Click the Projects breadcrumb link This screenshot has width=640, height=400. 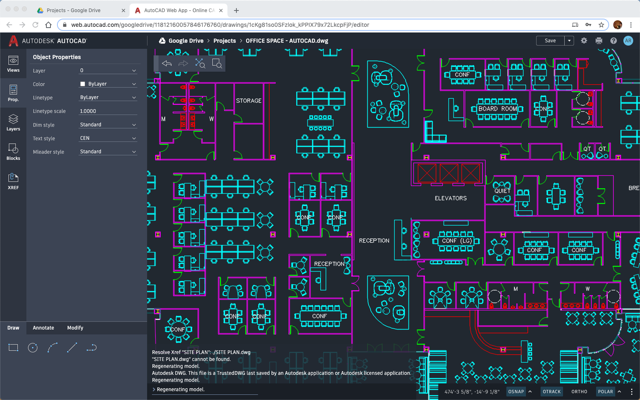click(225, 41)
